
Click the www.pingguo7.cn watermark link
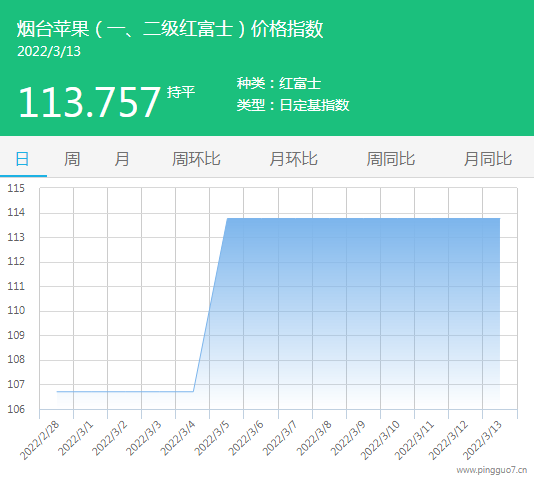point(492,470)
